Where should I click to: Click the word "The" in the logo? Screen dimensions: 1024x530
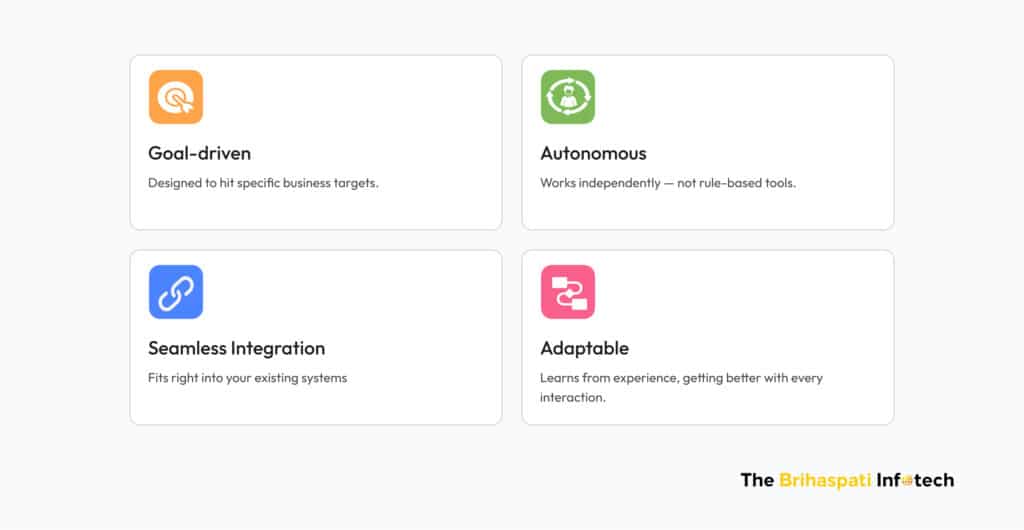pos(757,480)
